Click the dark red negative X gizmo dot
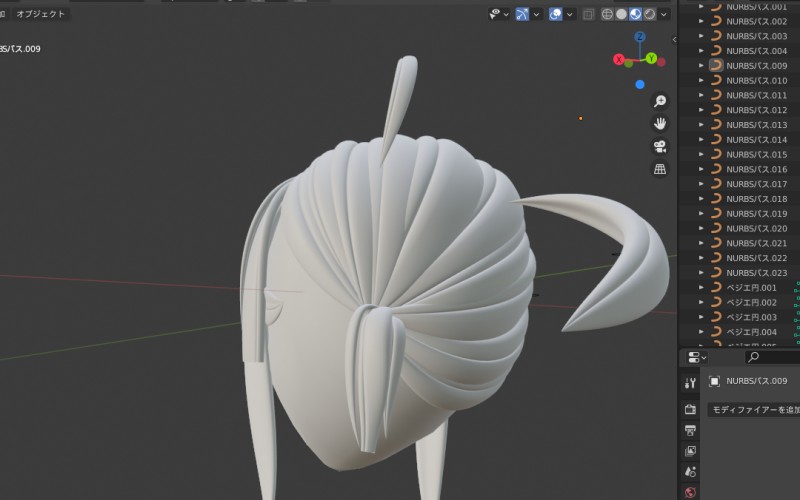 point(661,62)
